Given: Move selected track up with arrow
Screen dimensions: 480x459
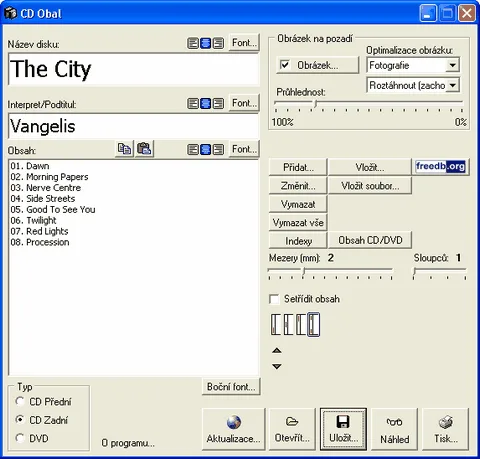Looking at the screenshot, I should [277, 350].
